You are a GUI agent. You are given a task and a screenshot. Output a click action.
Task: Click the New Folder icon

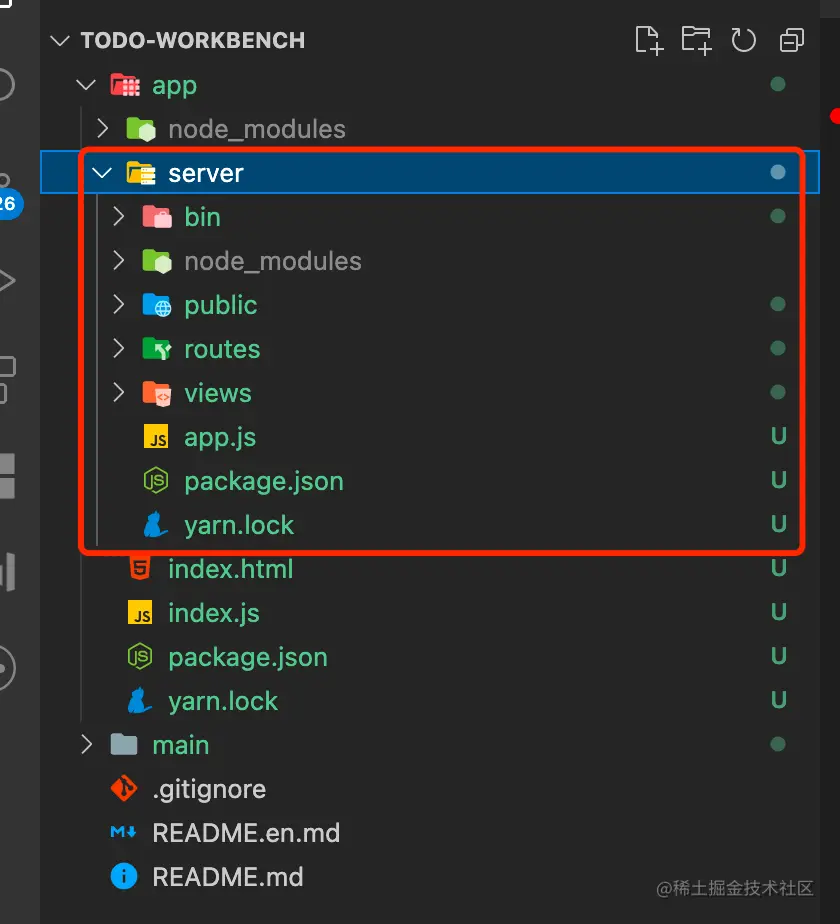(x=696, y=40)
